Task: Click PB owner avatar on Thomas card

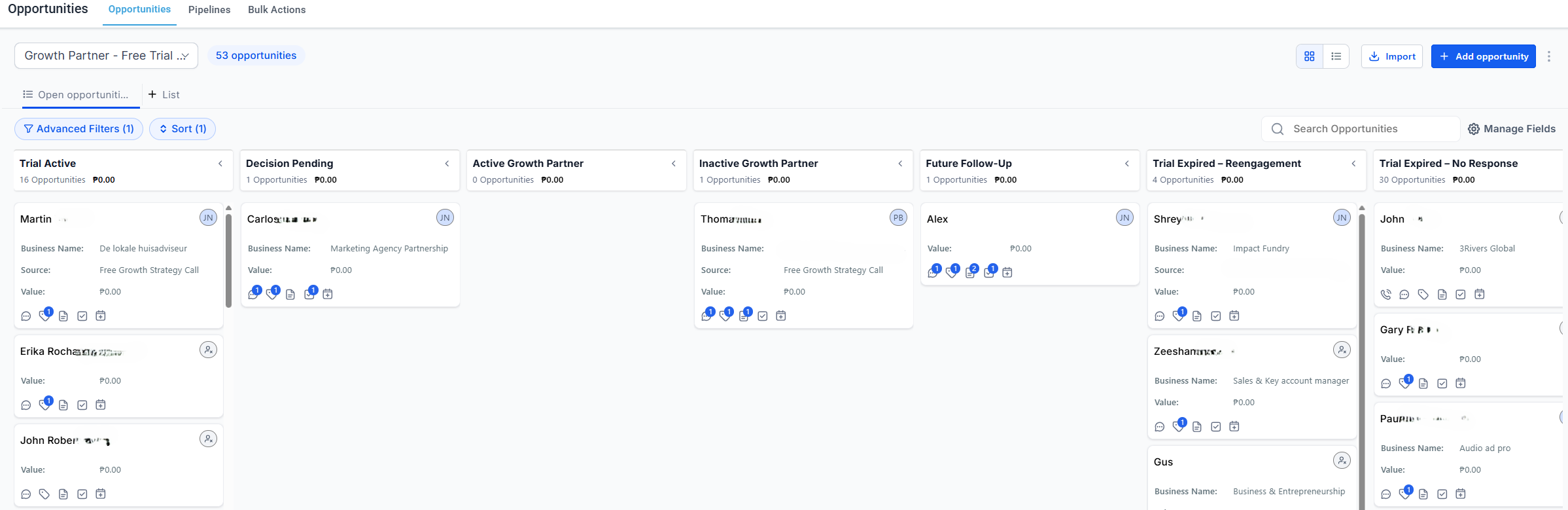Action: [x=898, y=218]
